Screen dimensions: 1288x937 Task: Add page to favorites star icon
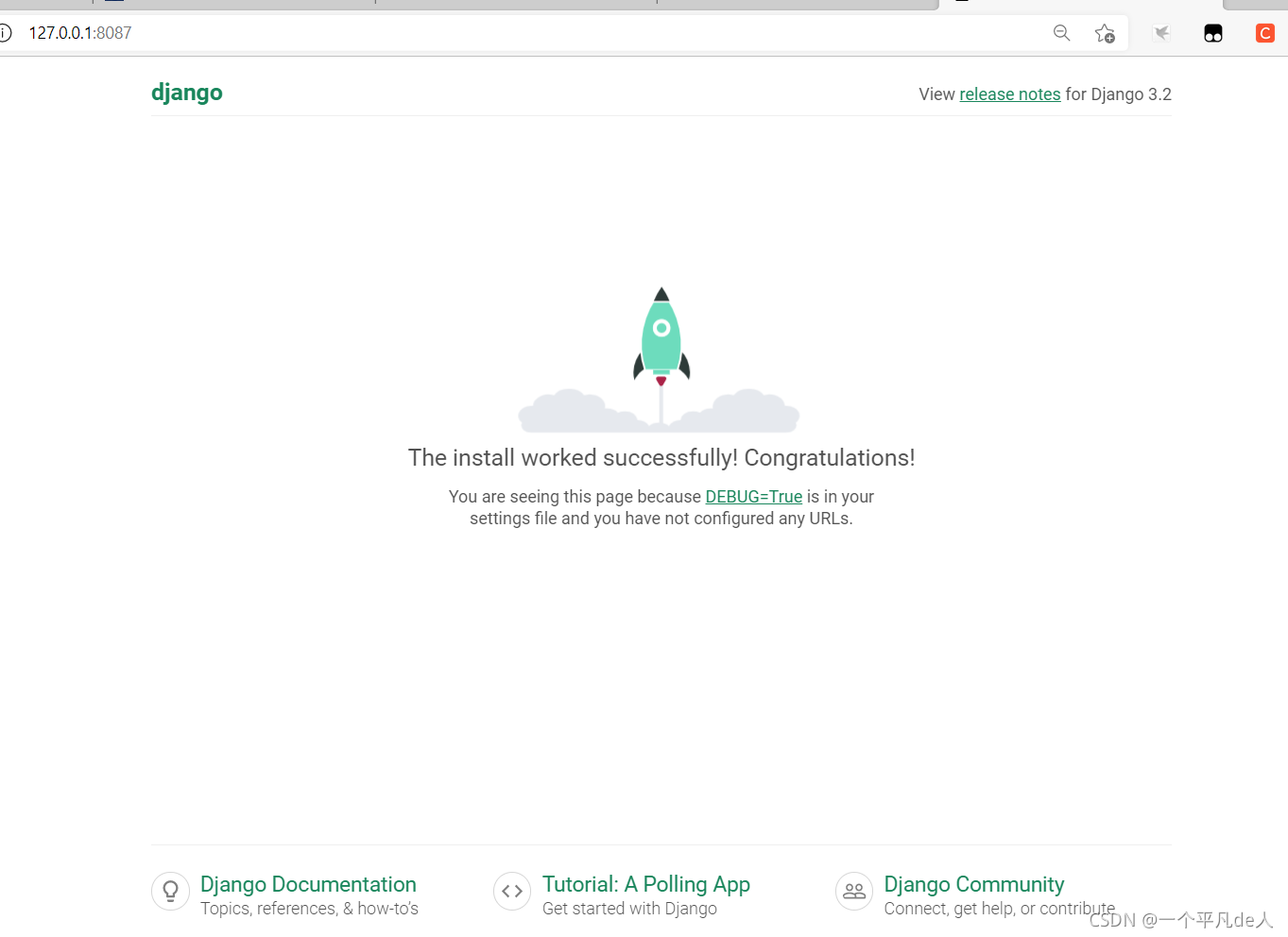1105,33
